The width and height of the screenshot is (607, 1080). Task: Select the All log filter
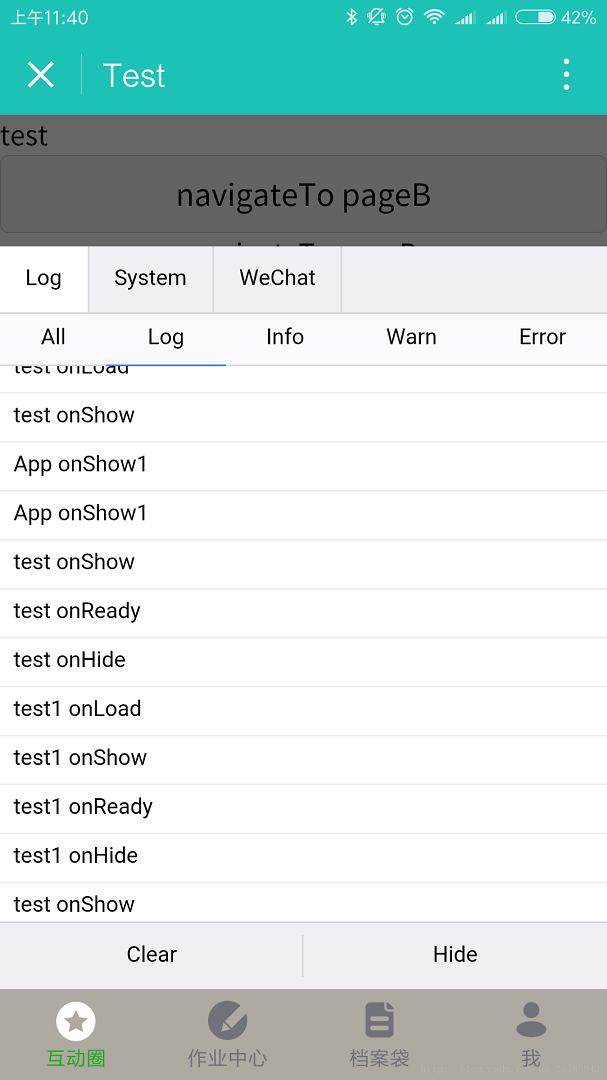point(54,337)
